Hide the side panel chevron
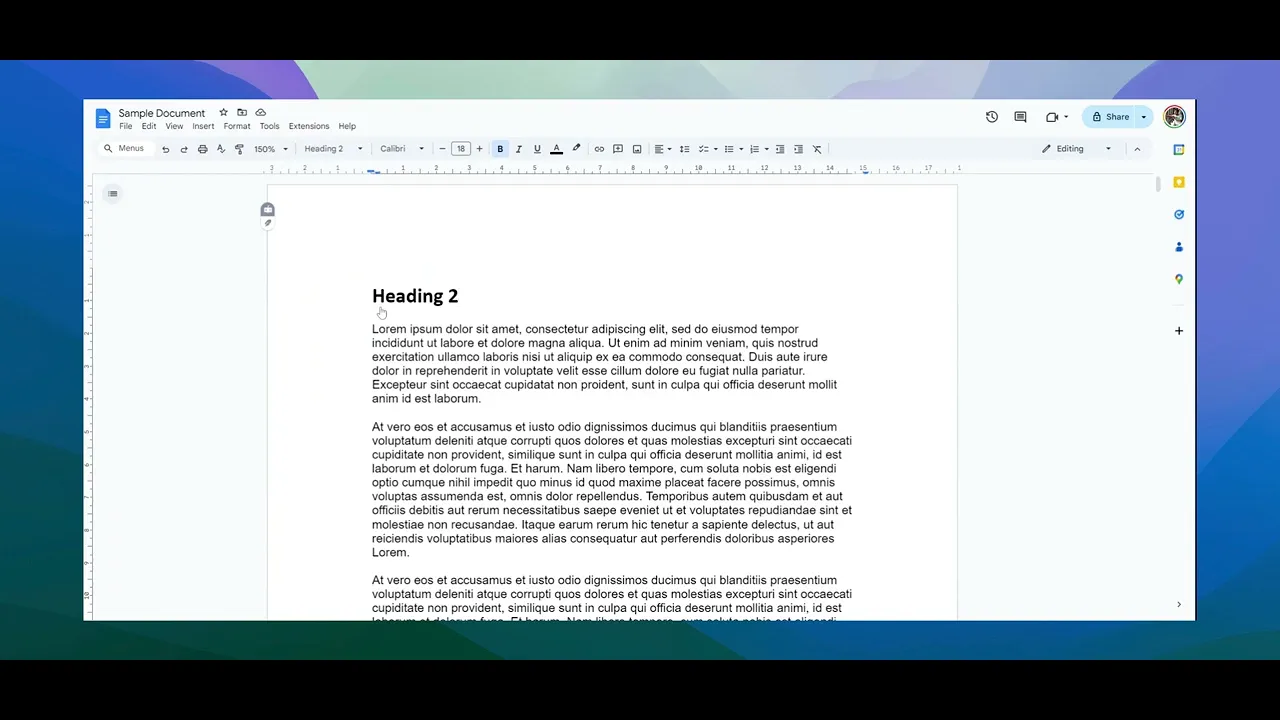This screenshot has height=720, width=1280. coord(1179,604)
